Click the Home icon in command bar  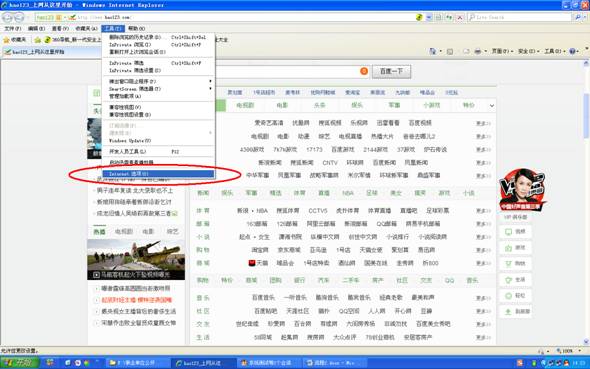point(433,51)
